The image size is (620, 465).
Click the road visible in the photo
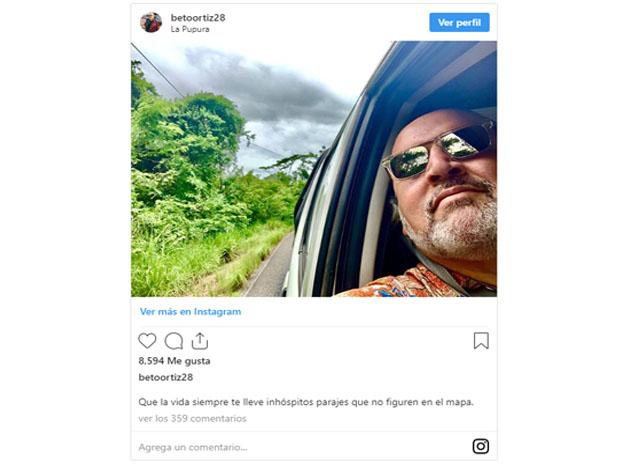coord(270,269)
